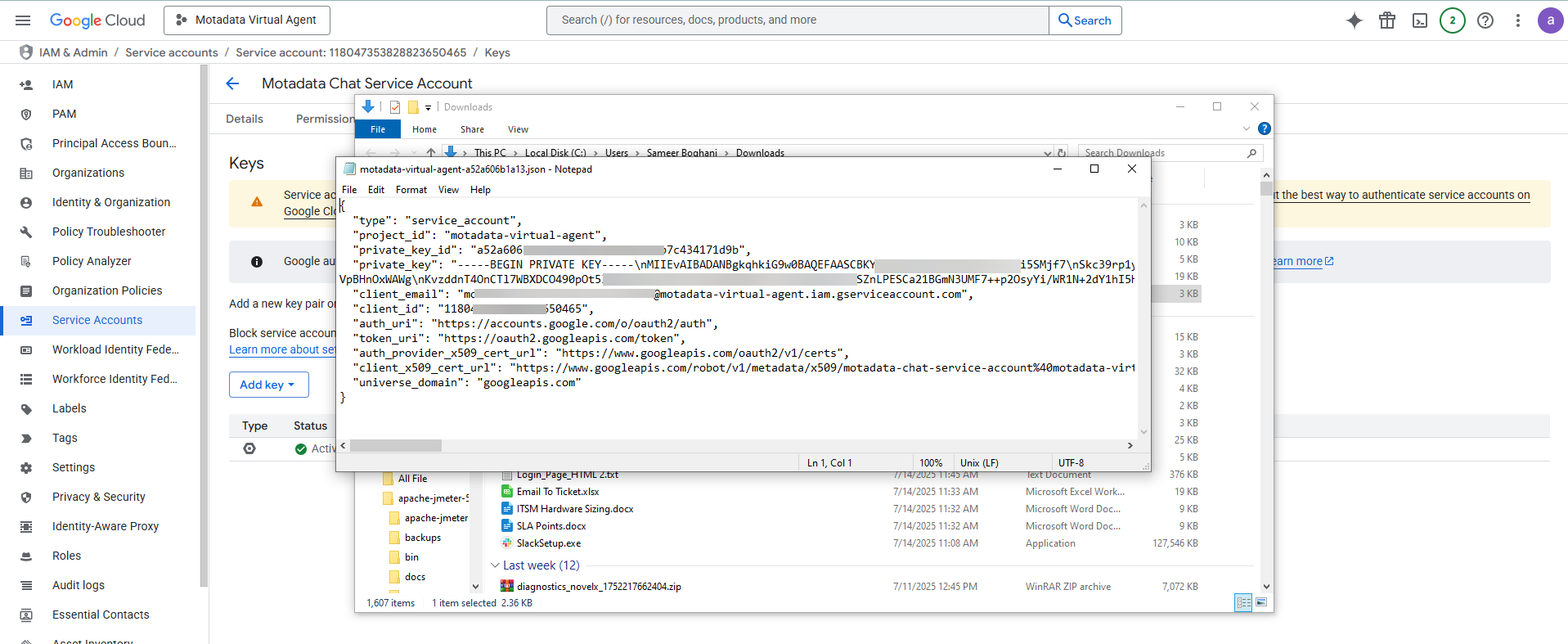Image resolution: width=1568 pixels, height=644 pixels.
Task: Click the PAM shield icon in sidebar
Action: (26, 114)
